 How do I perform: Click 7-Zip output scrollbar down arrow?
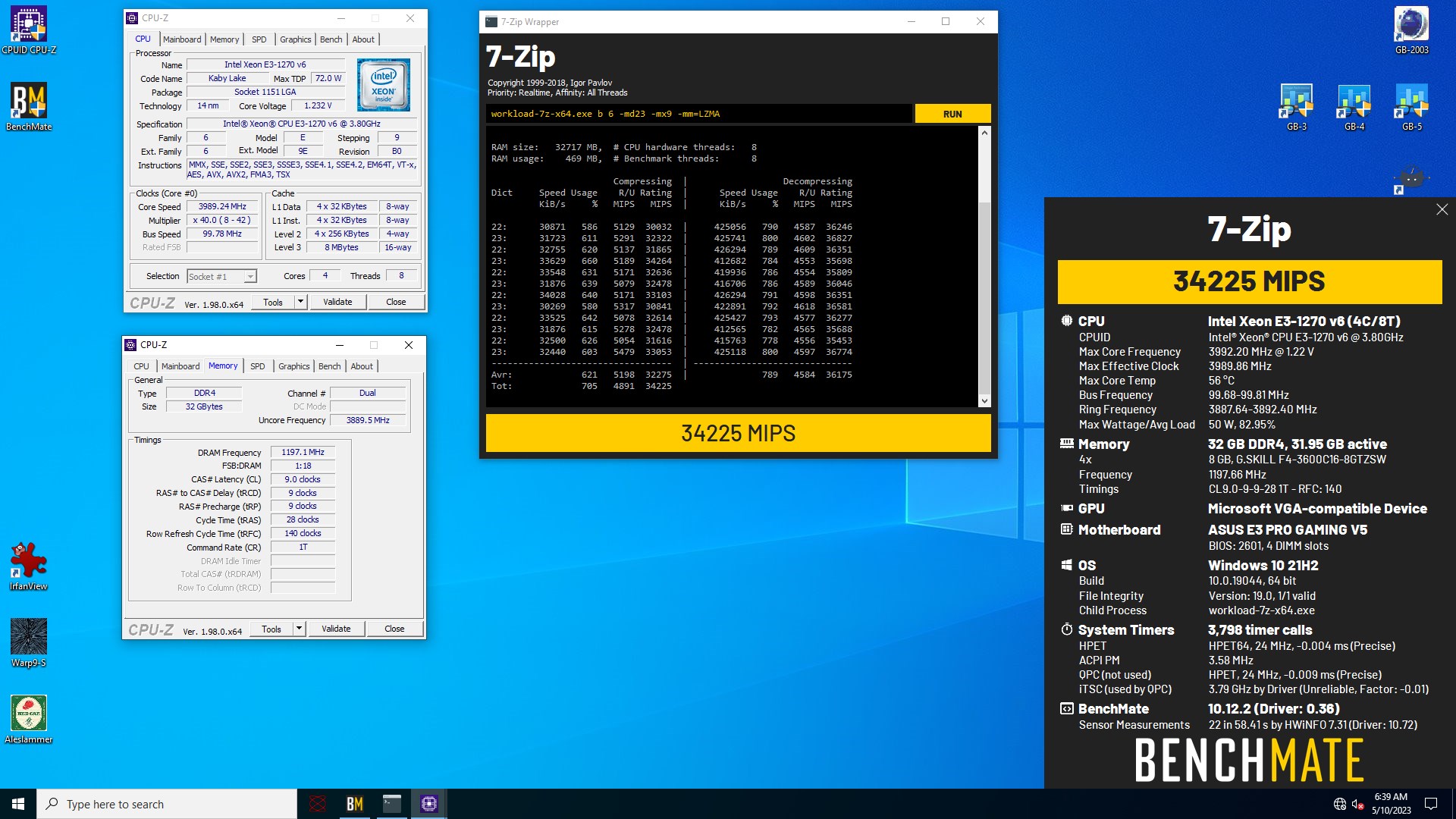pyautogui.click(x=984, y=401)
